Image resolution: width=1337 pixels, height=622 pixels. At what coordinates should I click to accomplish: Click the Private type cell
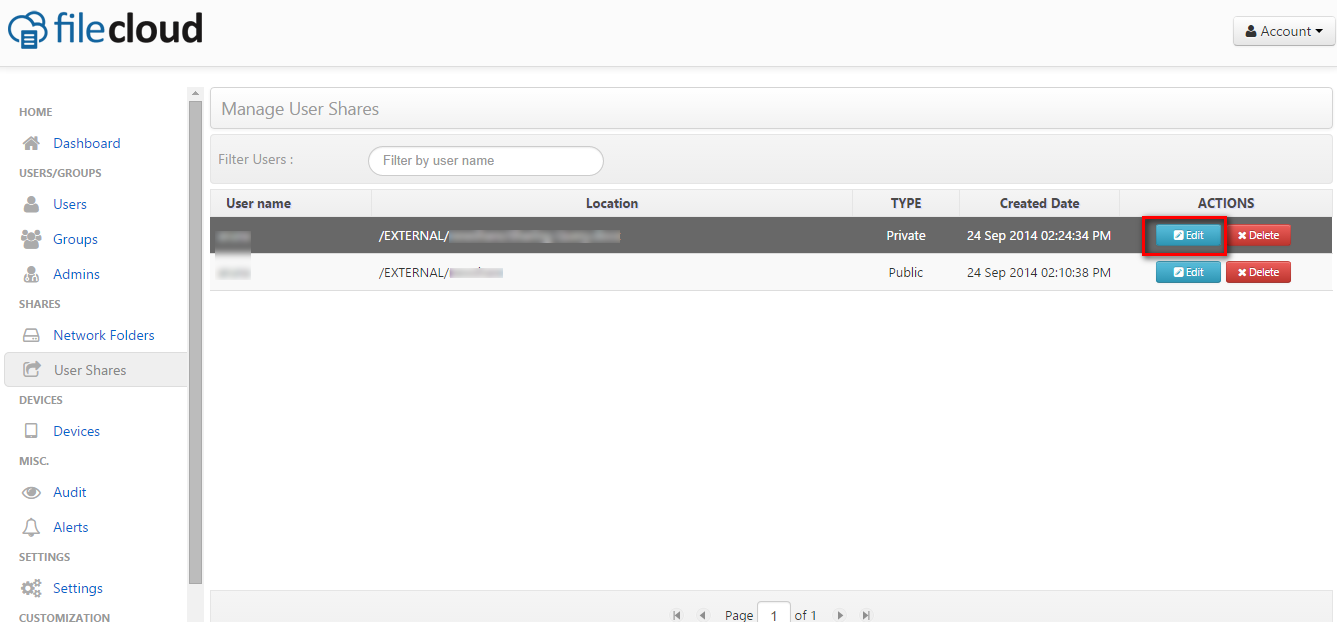pyautogui.click(x=906, y=236)
